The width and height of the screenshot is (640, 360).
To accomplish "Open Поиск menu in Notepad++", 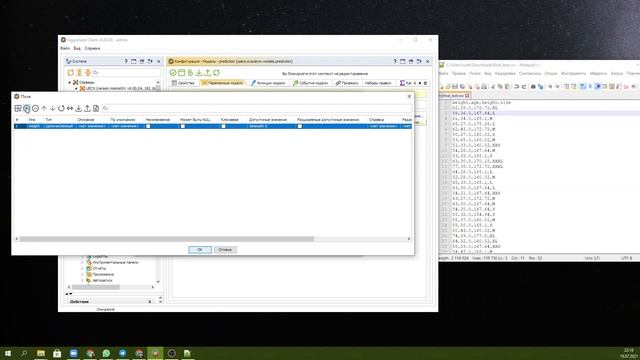I will (x=475, y=73).
